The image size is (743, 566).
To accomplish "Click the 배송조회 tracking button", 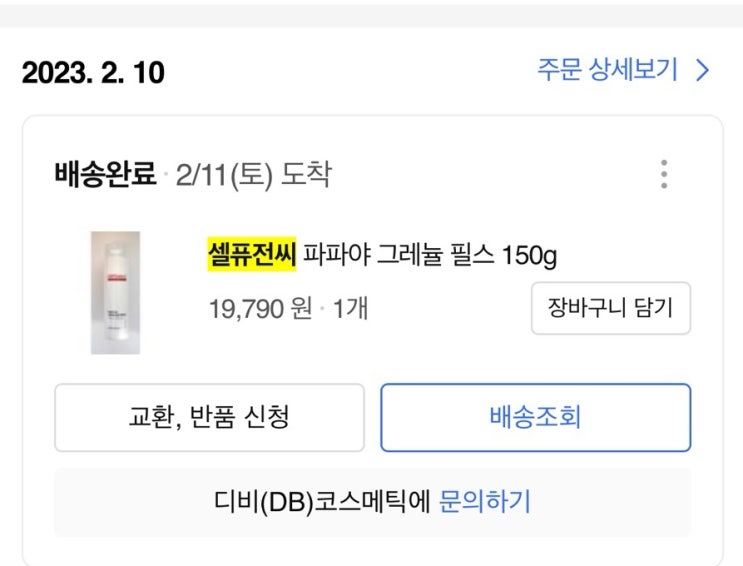I will [x=535, y=417].
